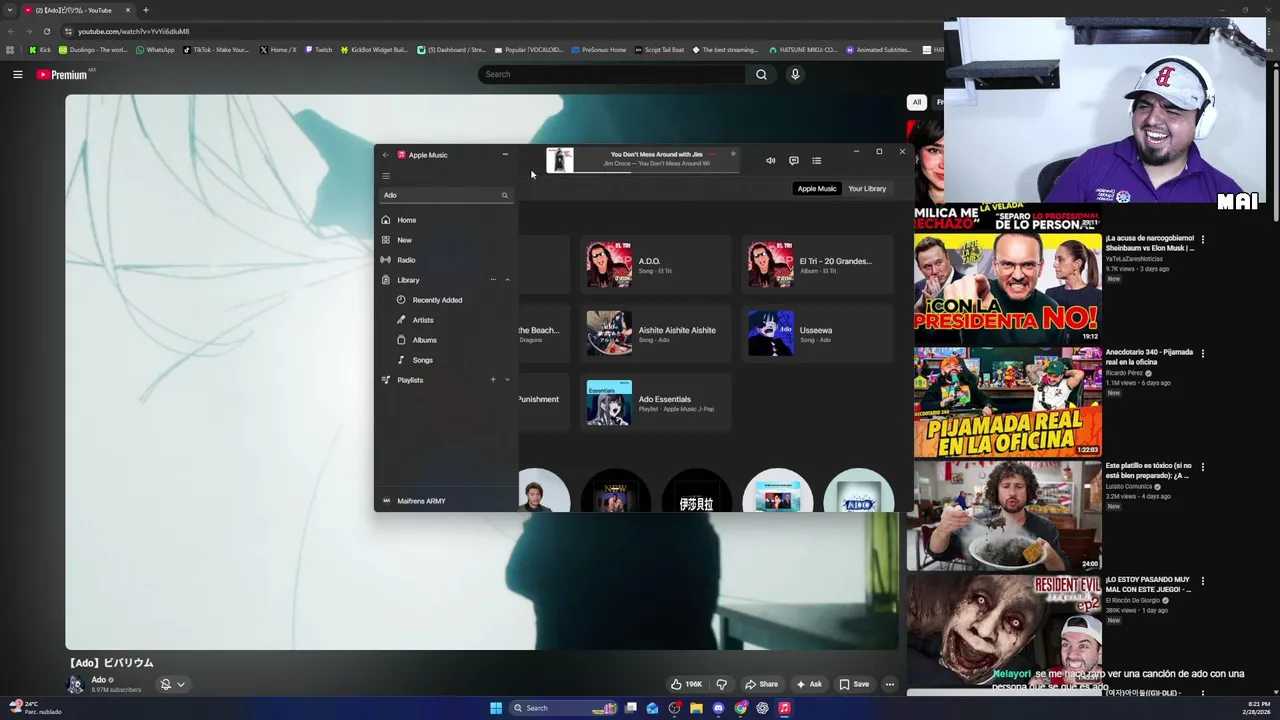Collapse the Library section chevron
Screen dimensions: 1280x720
point(507,280)
